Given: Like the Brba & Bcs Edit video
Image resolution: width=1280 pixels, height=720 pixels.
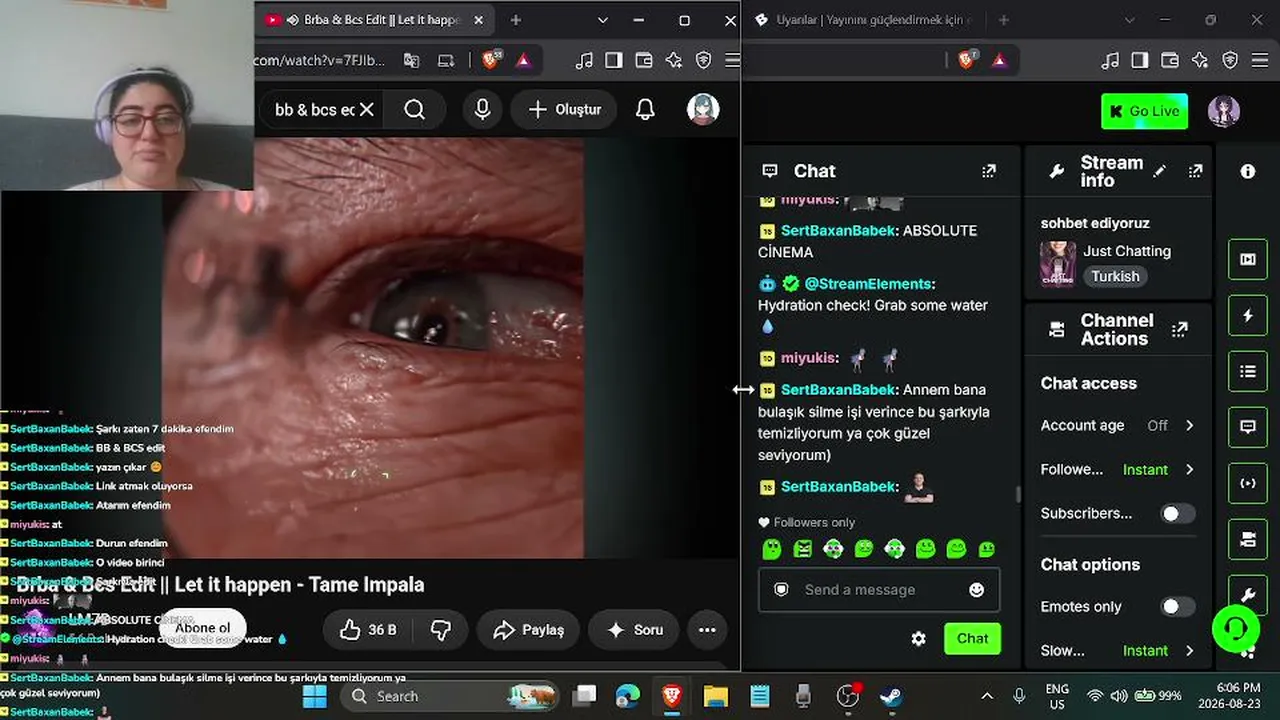Looking at the screenshot, I should (x=368, y=630).
